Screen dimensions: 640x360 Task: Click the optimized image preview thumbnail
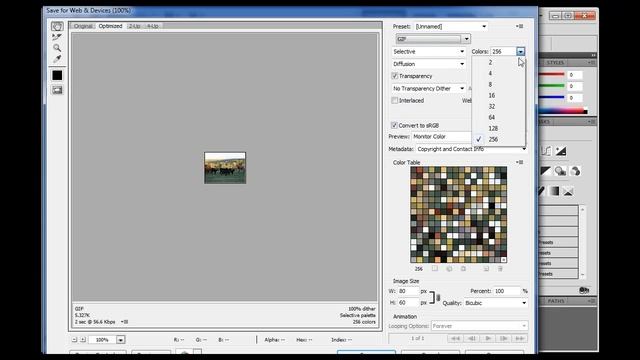pyautogui.click(x=225, y=168)
